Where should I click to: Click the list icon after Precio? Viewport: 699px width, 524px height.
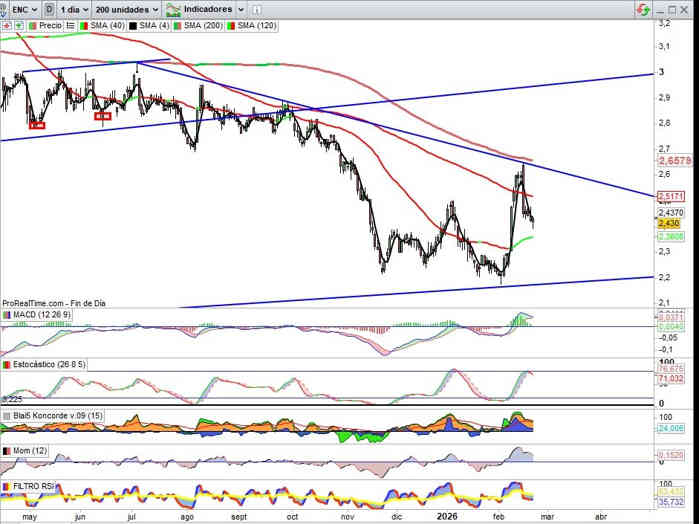tap(71, 25)
